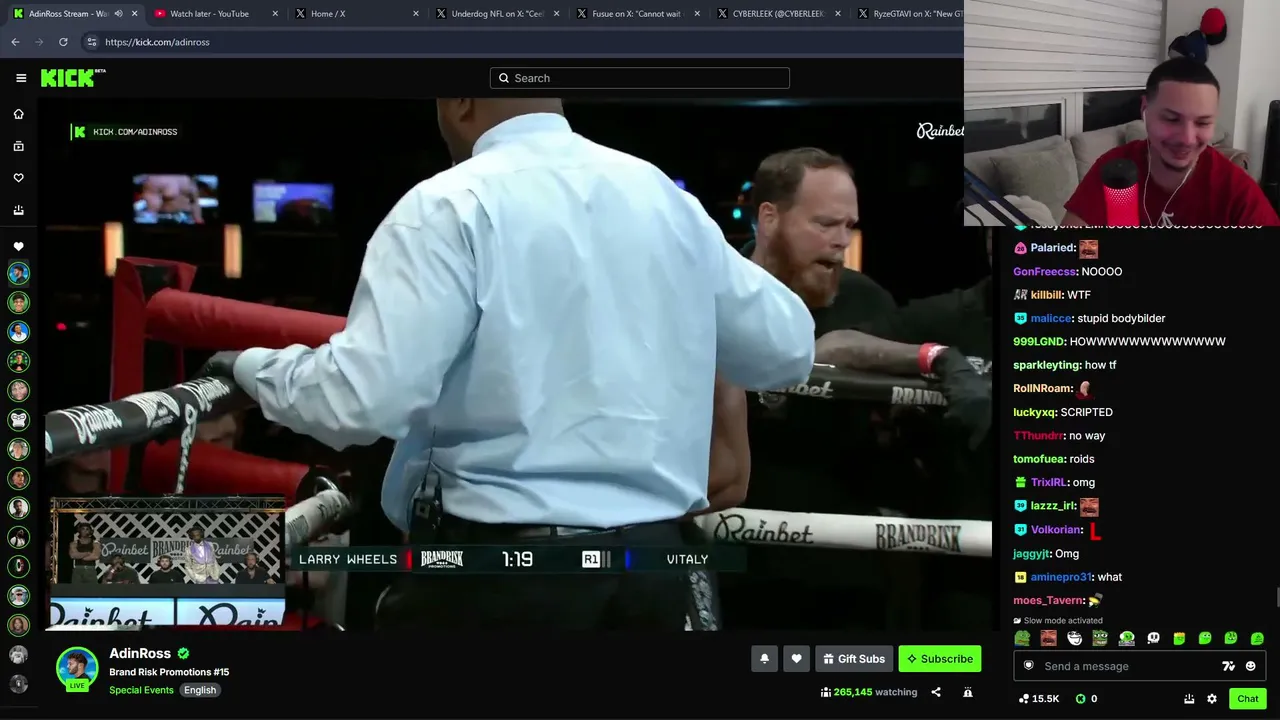Open Following heart in the sidebar
Image resolution: width=1280 pixels, height=720 pixels.
[18, 178]
